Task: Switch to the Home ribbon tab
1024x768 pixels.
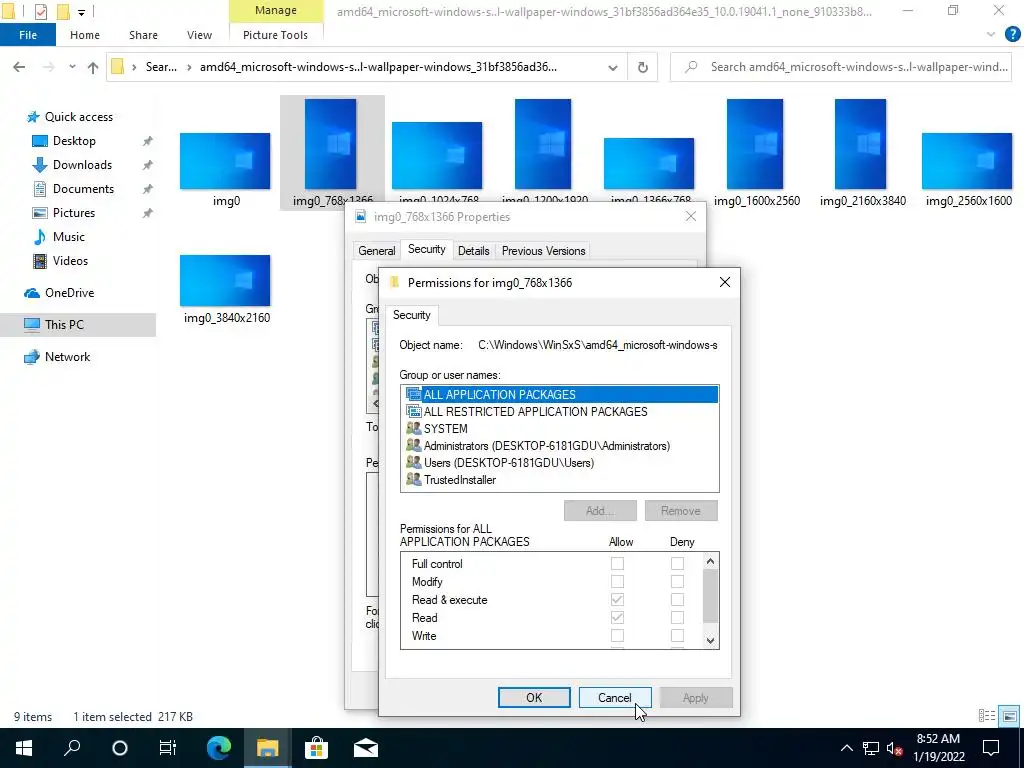Action: pyautogui.click(x=85, y=35)
